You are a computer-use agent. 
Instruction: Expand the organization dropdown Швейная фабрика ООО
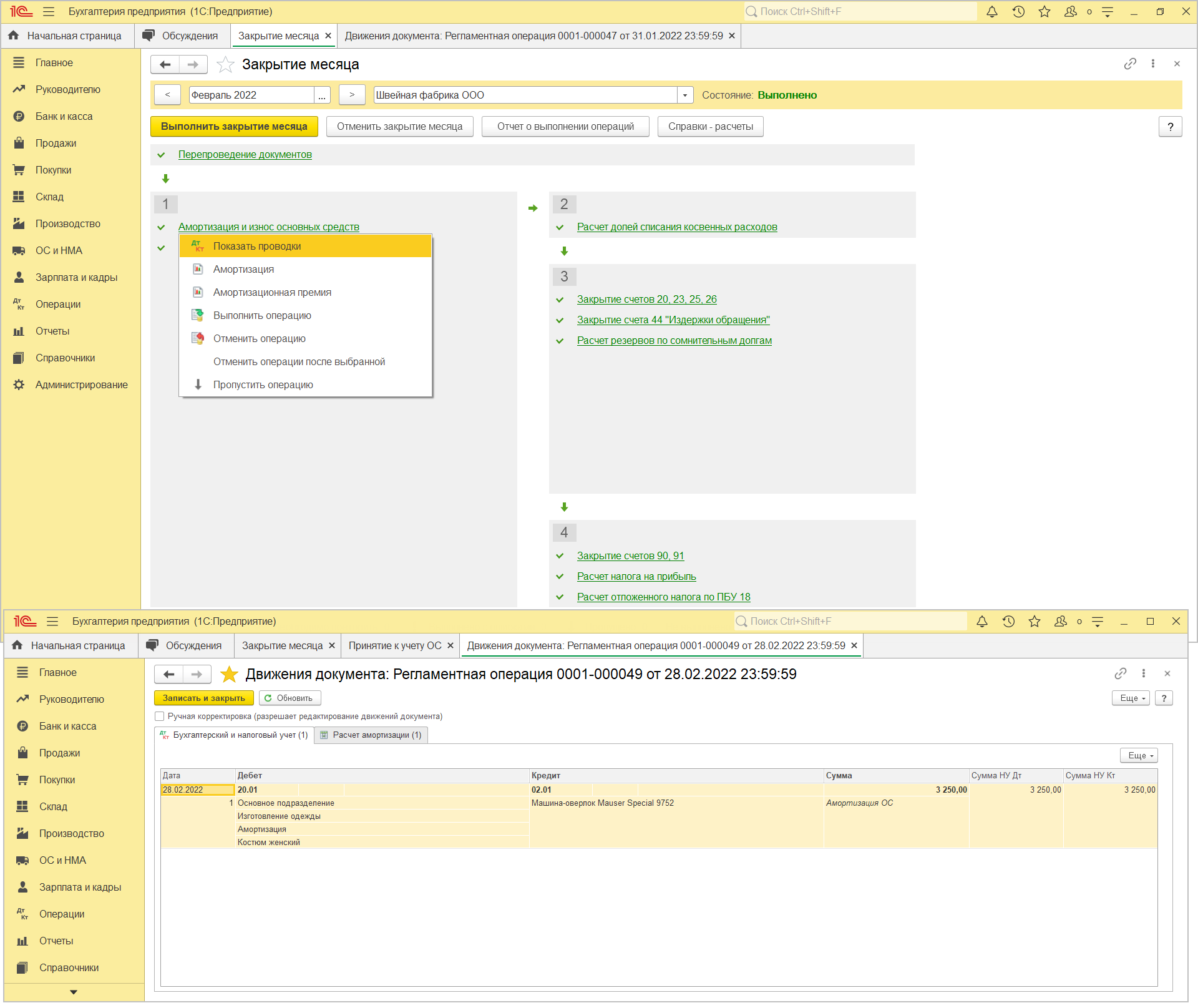[685, 95]
